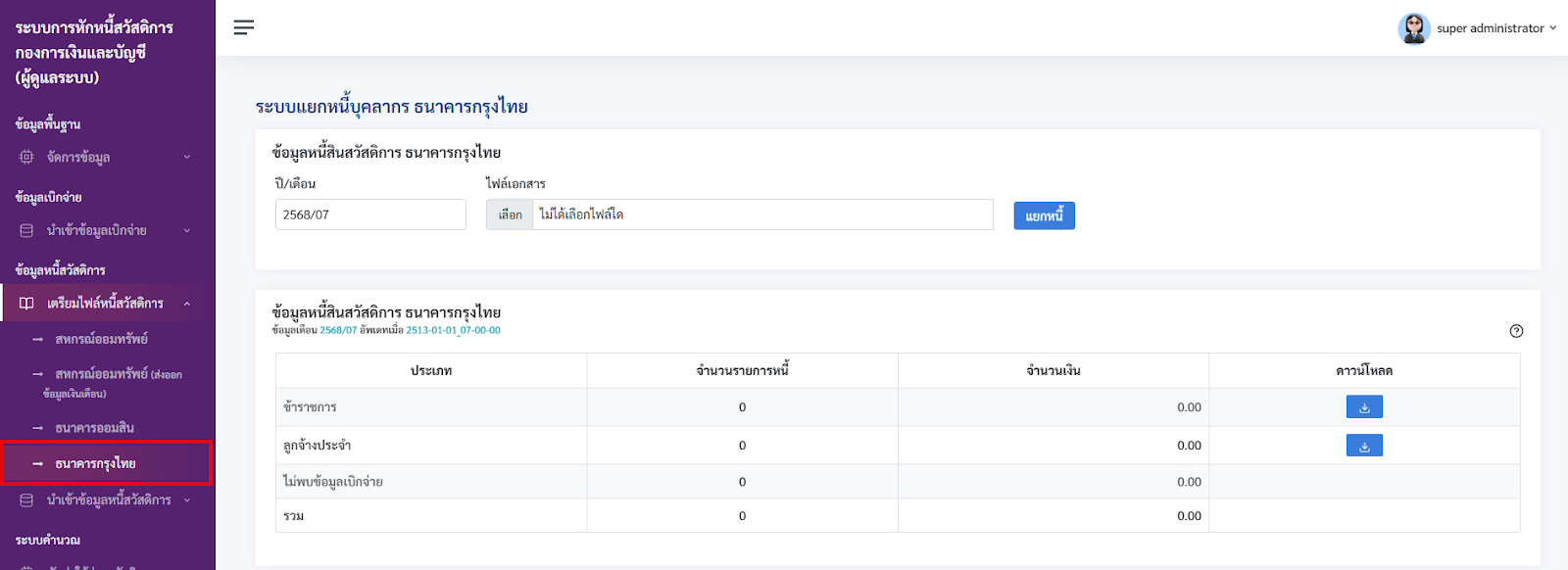Screen dimensions: 1568x570
Task: Download the ข้าราชการ row file
Action: coord(1364,406)
